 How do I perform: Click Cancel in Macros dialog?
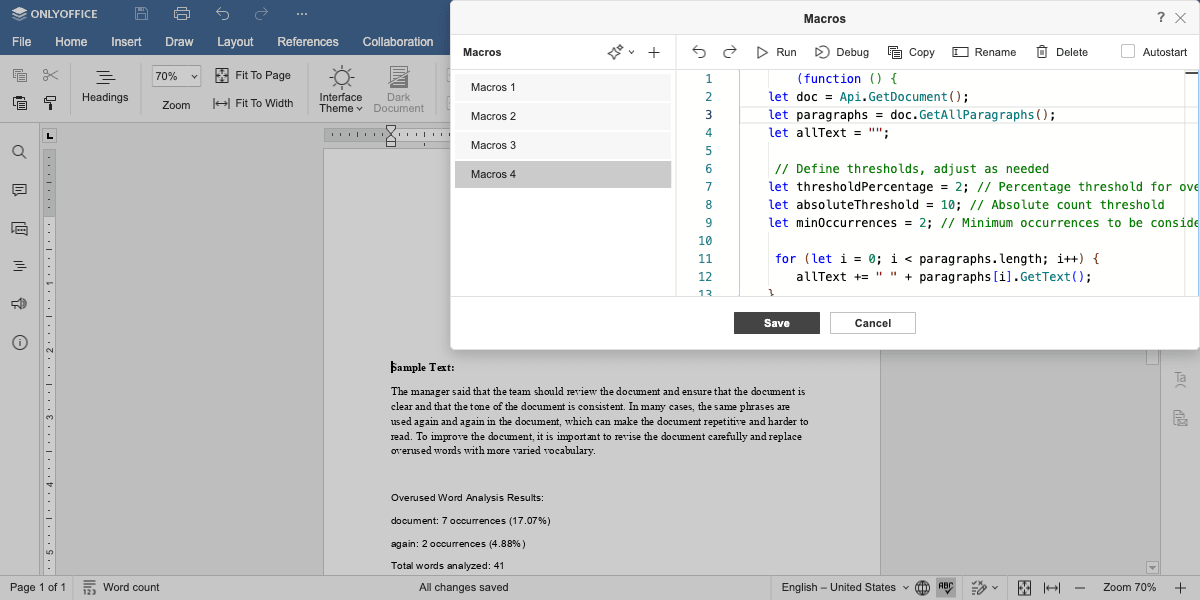(873, 323)
